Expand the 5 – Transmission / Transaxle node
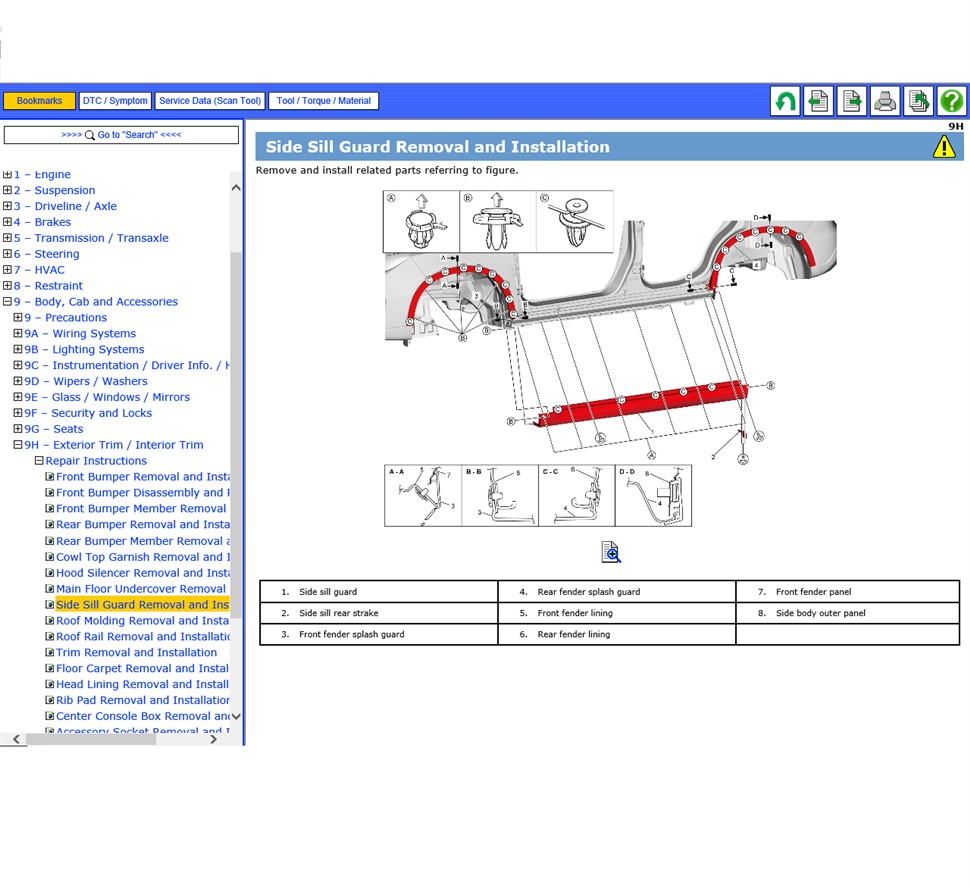Viewport: 970px width, 888px height. (x=7, y=238)
